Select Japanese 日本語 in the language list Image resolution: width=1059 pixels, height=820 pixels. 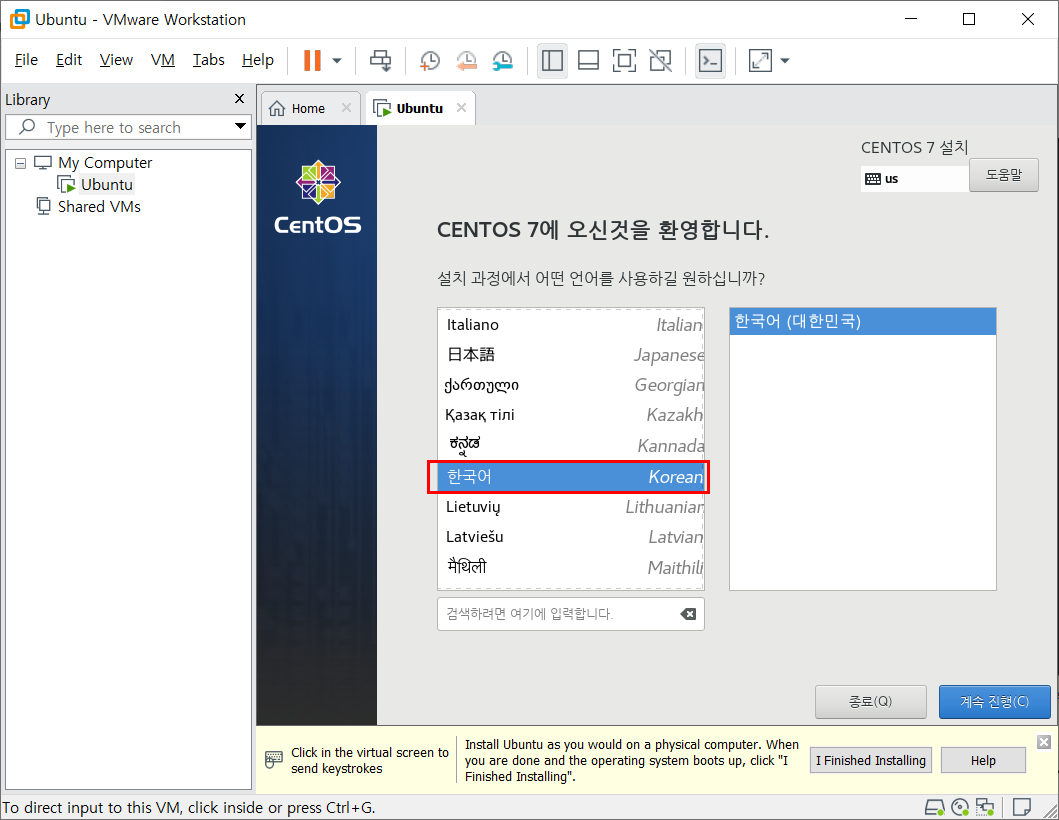[571, 355]
